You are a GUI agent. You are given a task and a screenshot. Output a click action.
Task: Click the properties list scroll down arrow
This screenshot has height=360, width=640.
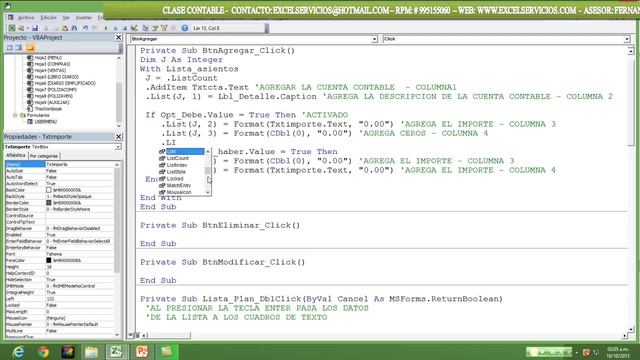tap(117, 335)
